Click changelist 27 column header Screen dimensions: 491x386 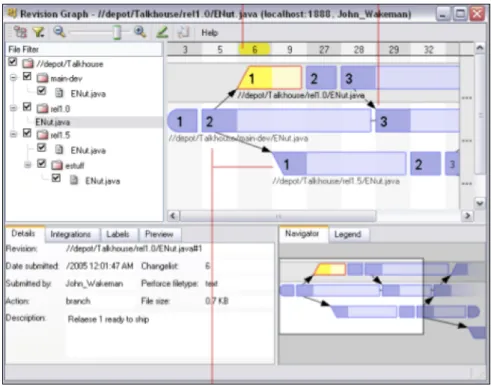324,50
